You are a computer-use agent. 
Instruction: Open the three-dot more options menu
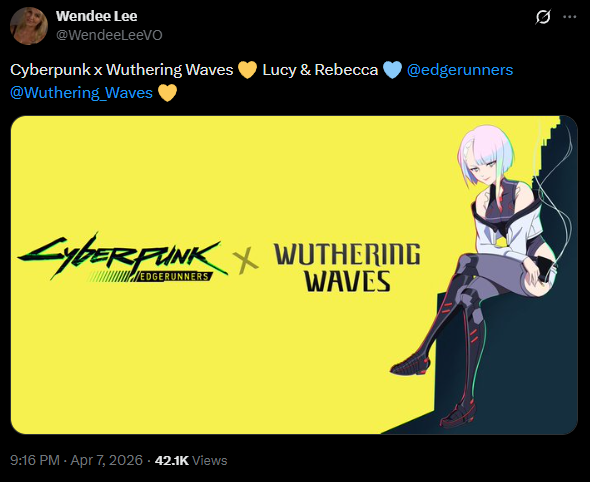coord(569,17)
